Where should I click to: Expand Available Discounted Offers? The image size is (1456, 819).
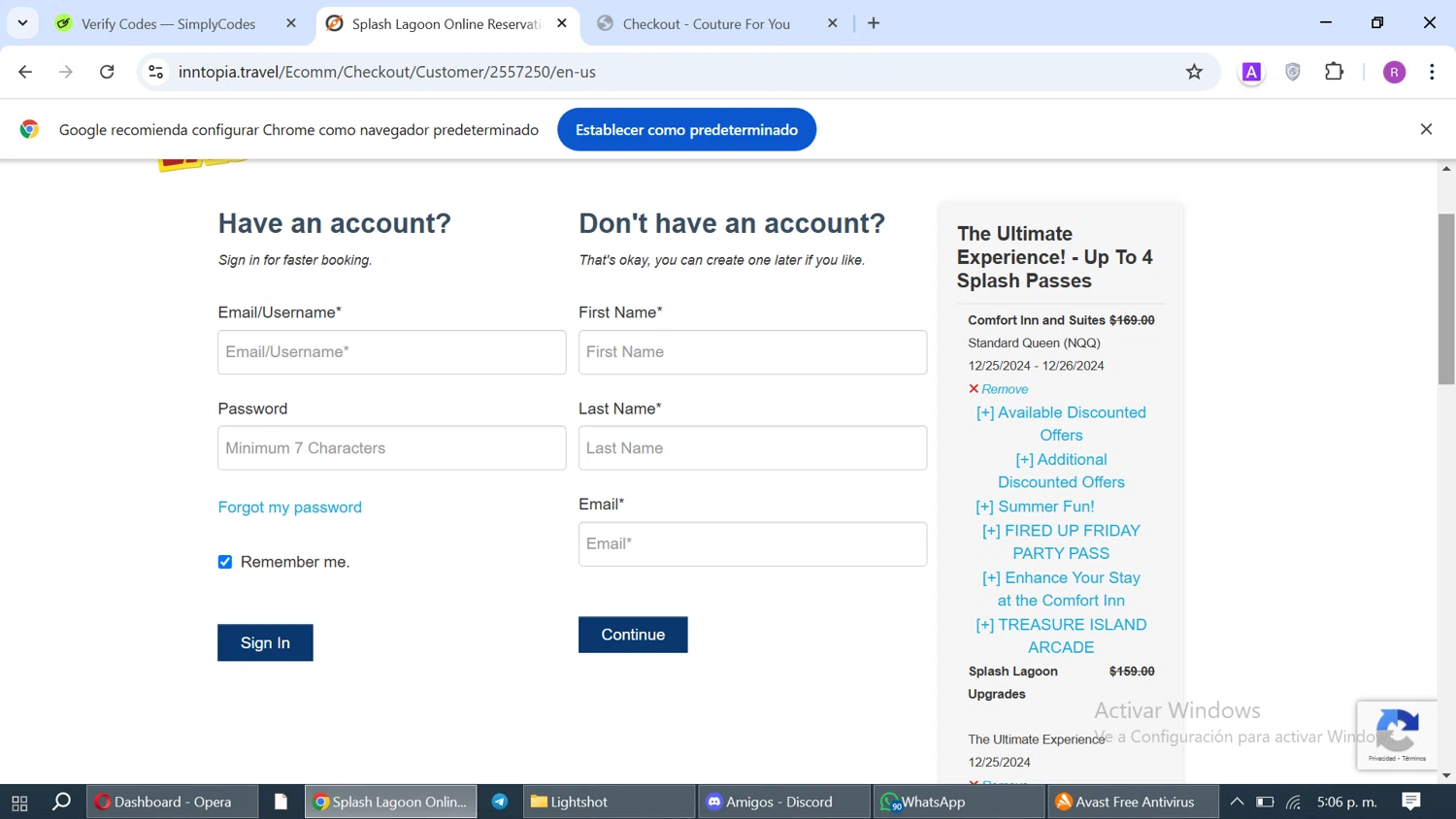(1061, 424)
